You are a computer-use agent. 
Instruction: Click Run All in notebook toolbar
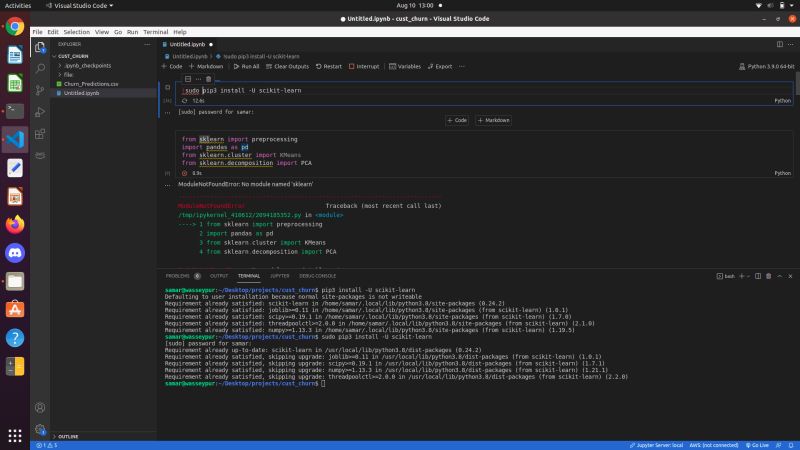point(246,66)
